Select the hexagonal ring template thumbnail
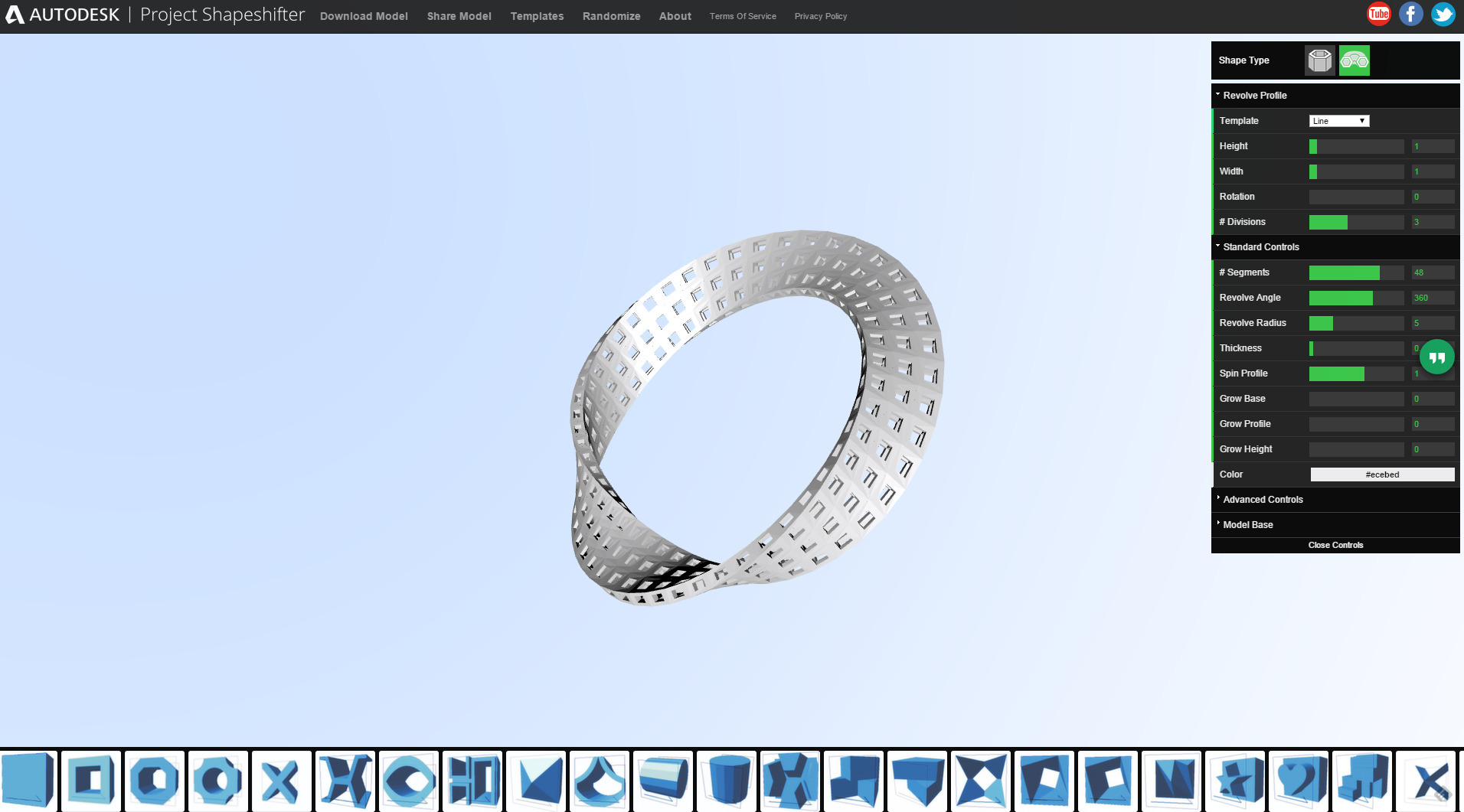Image resolution: width=1464 pixels, height=812 pixels. point(154,781)
